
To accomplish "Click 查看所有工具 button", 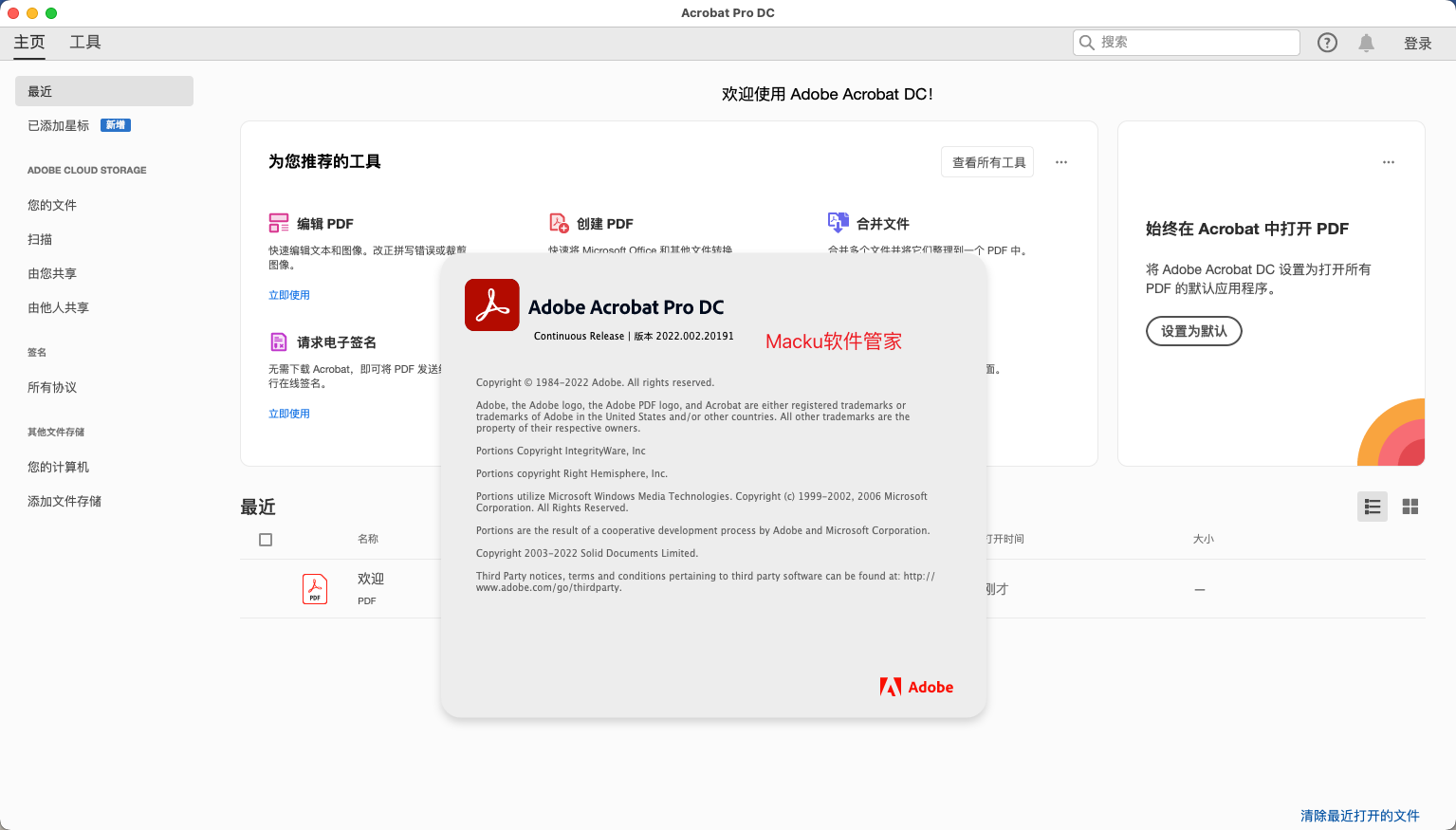I will 988,162.
